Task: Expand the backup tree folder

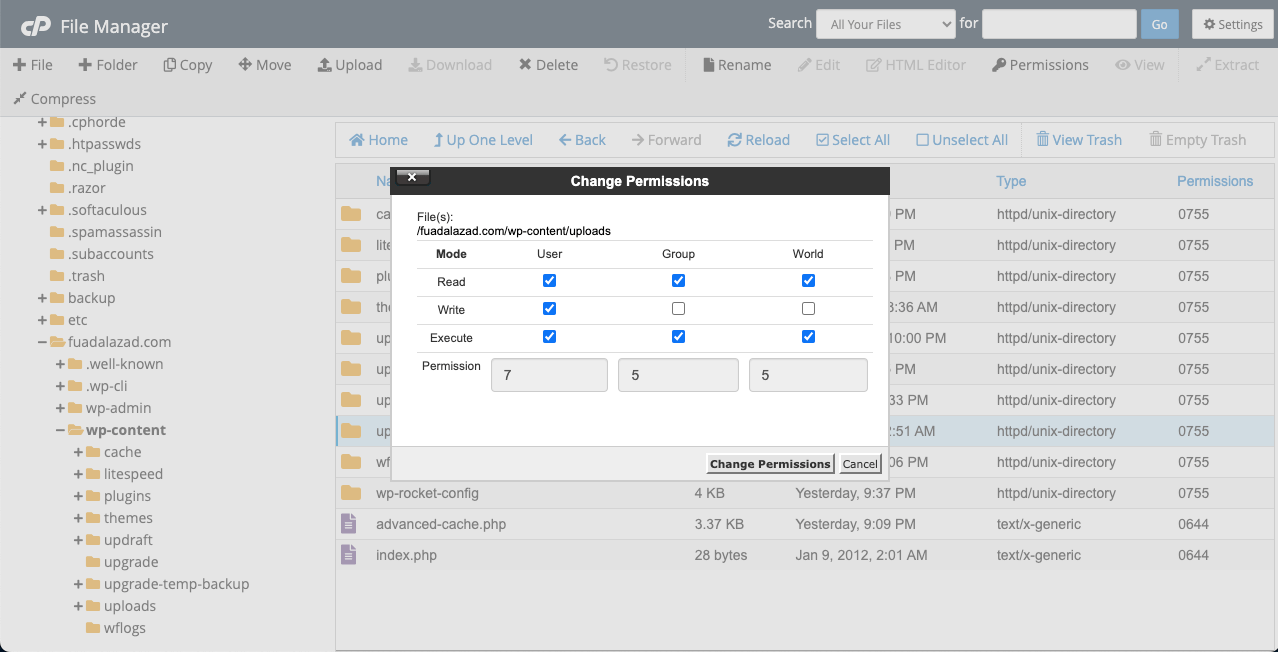Action: click(x=42, y=298)
